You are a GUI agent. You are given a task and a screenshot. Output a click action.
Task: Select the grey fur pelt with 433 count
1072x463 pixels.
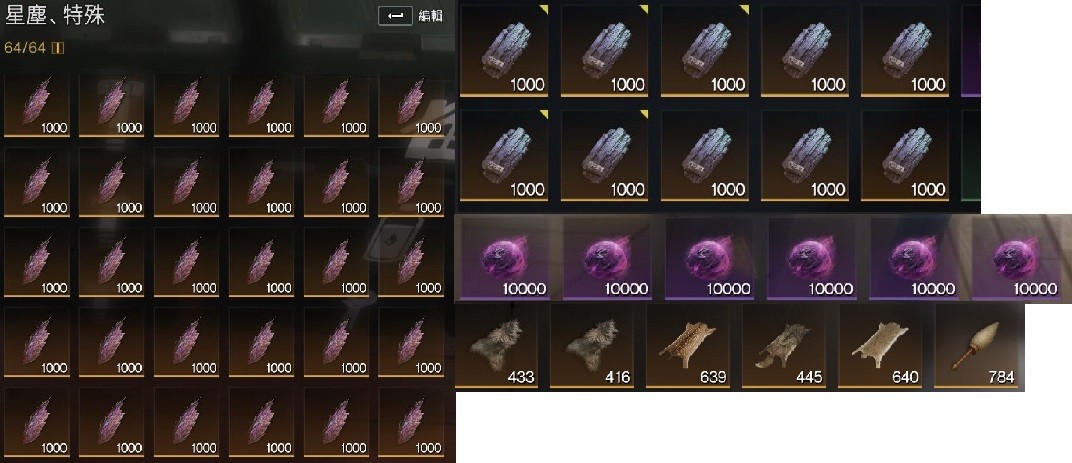496,346
